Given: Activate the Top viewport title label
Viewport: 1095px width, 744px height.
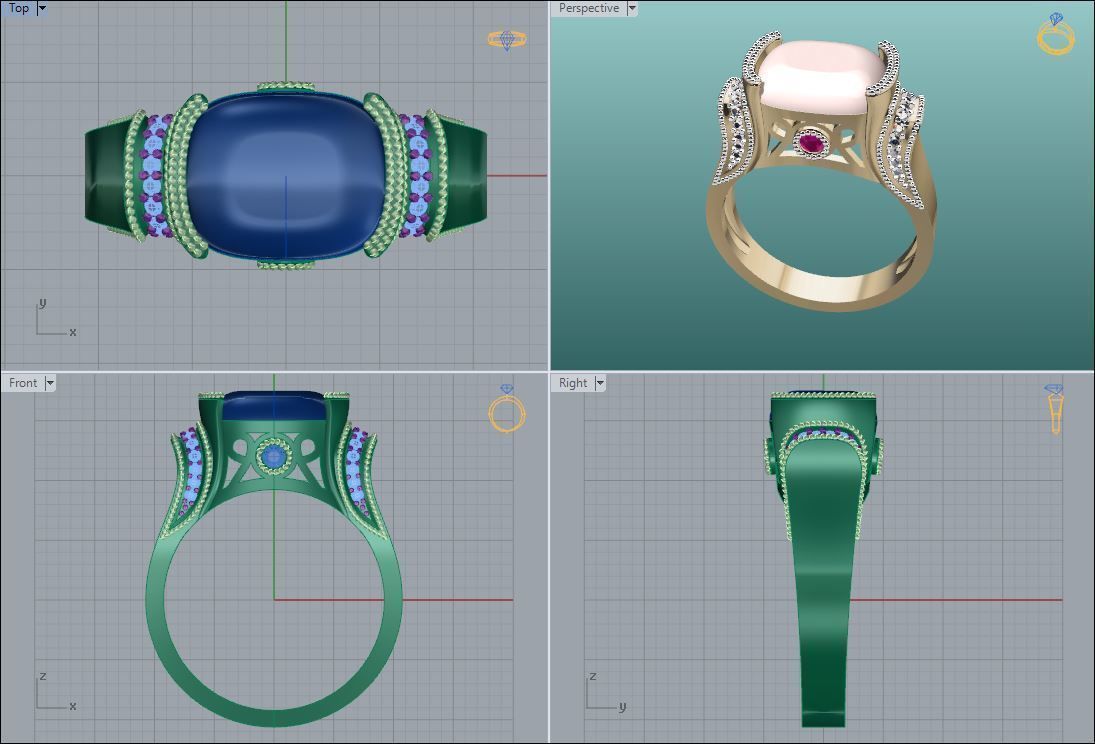Looking at the screenshot, I should click(x=19, y=8).
